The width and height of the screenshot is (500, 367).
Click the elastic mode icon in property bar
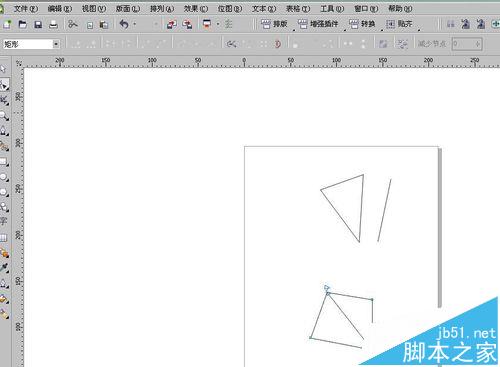383,44
